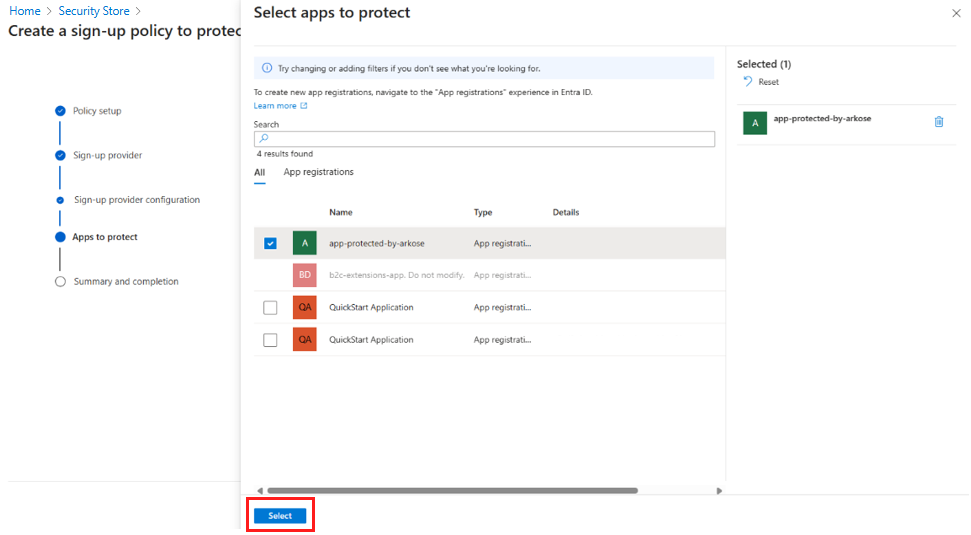Viewport: 971px width, 535px height.
Task: Select the Policy setup step
Action: click(x=97, y=111)
